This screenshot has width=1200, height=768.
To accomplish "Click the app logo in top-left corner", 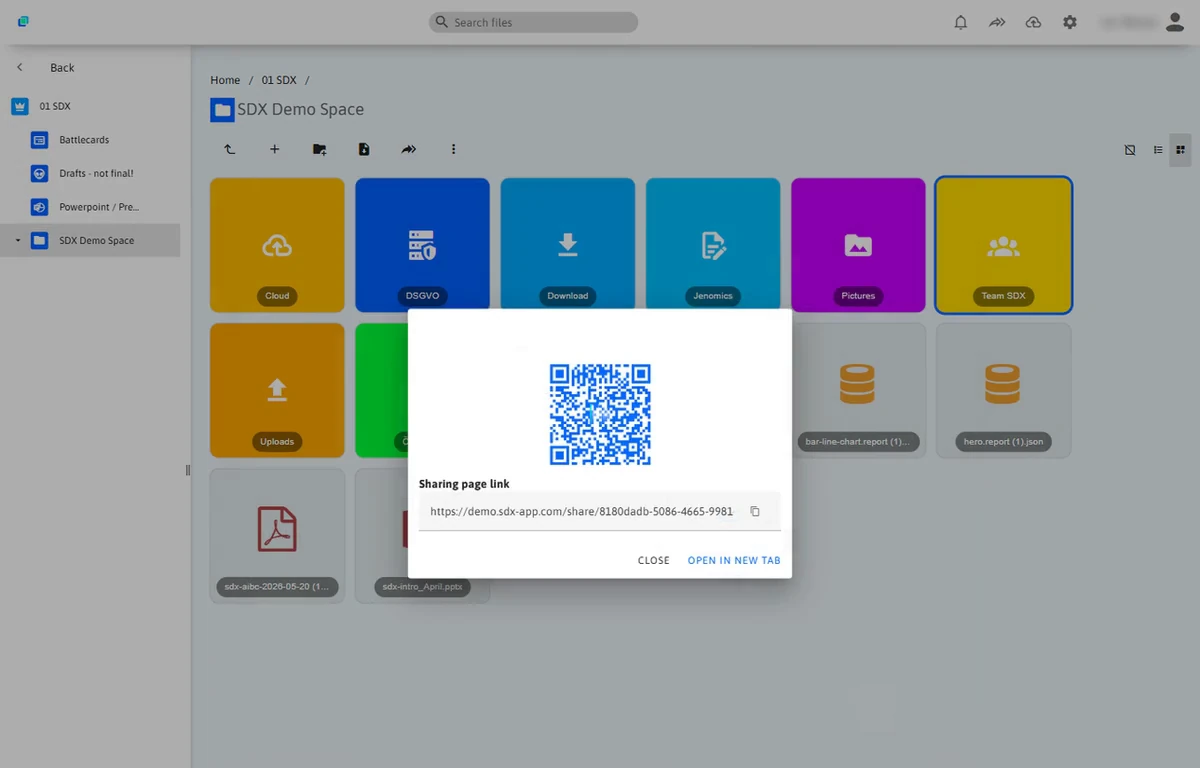I will 23,22.
